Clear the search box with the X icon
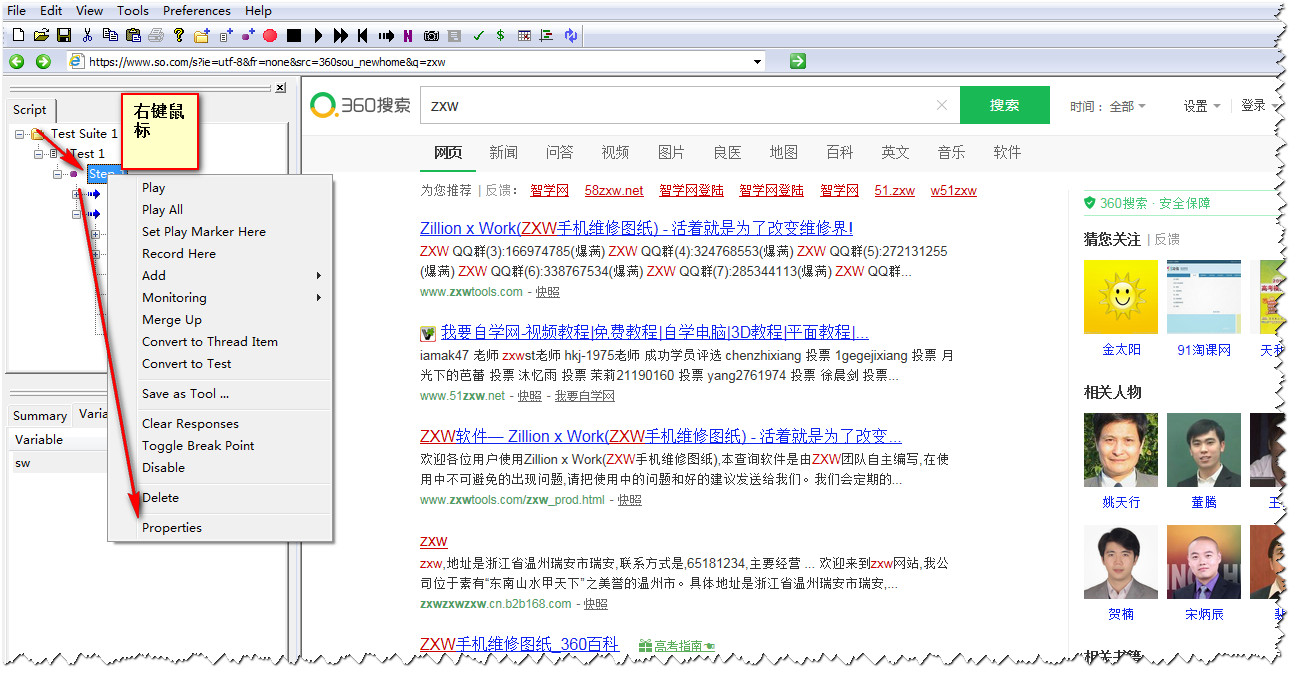 click(x=941, y=105)
